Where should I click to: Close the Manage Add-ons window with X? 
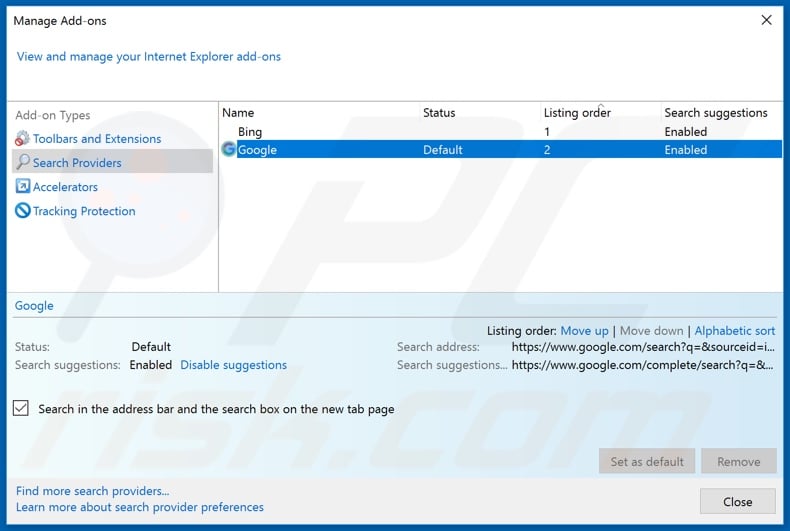pyautogui.click(x=766, y=20)
